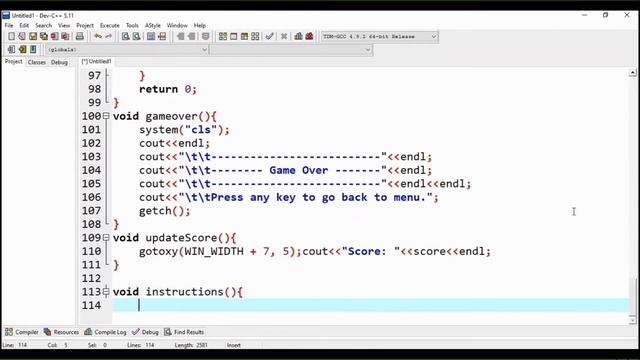Click the Find magnifier icon

126,36
